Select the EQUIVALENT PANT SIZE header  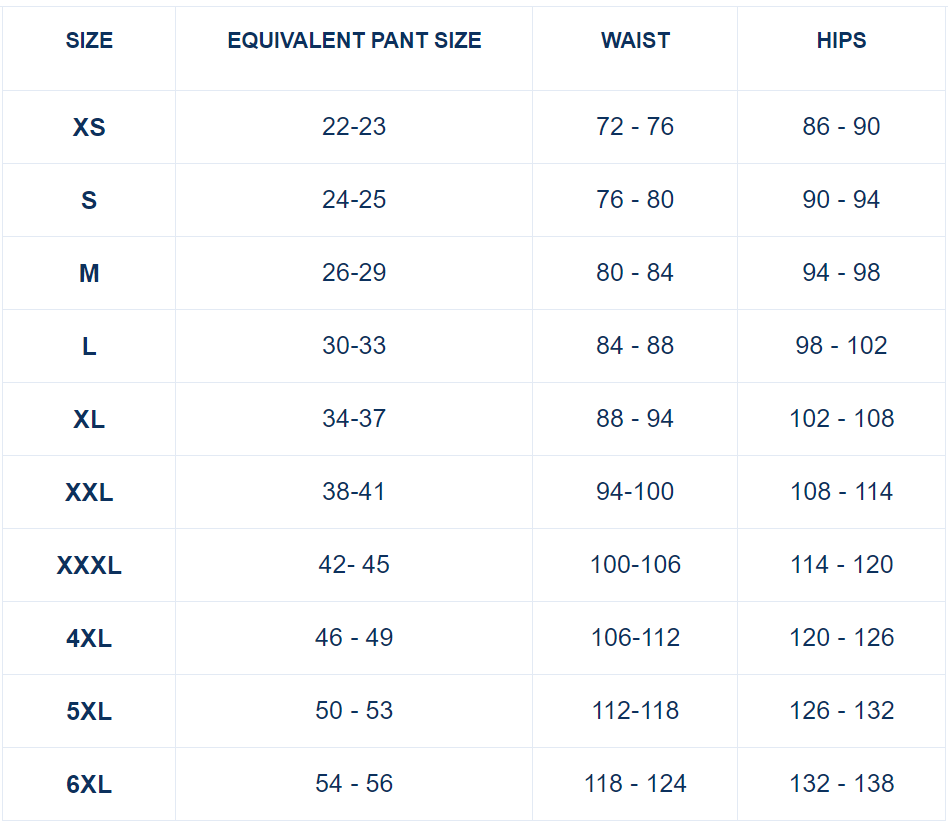click(354, 41)
